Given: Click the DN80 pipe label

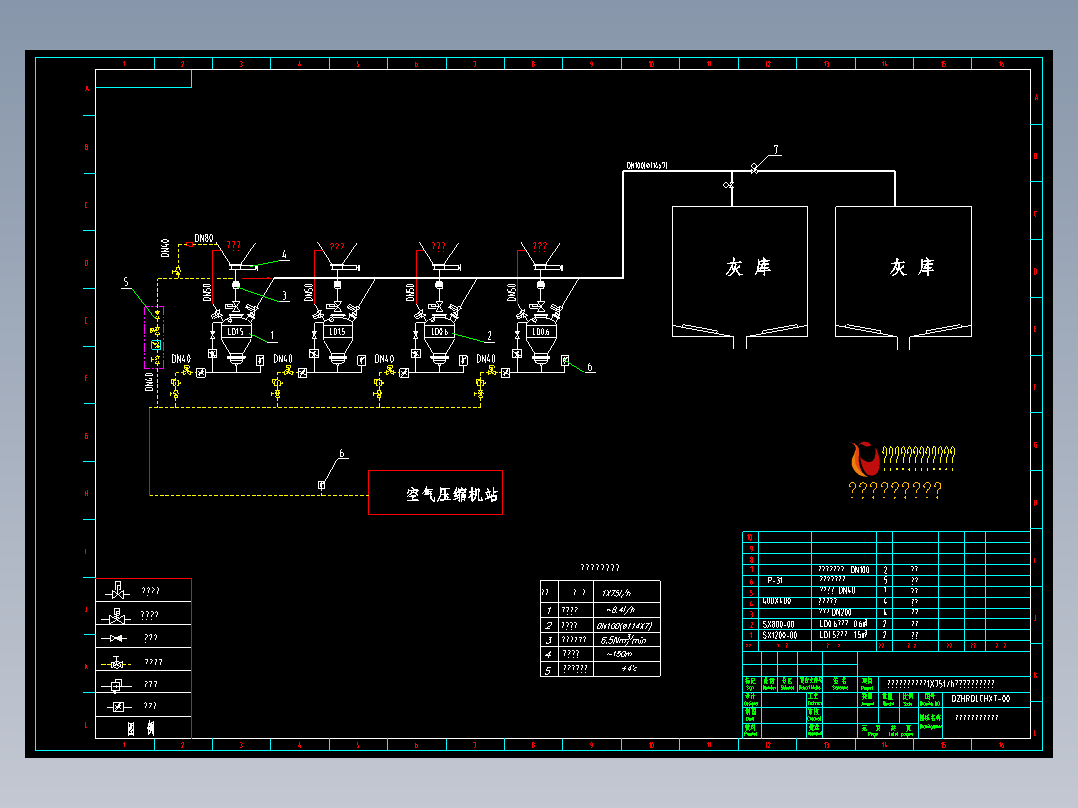Looking at the screenshot, I should pos(204,239).
